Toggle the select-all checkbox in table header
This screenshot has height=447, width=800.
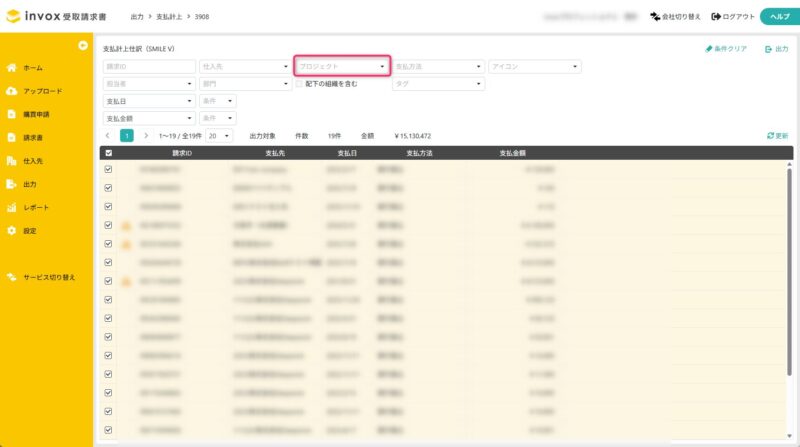click(108, 153)
